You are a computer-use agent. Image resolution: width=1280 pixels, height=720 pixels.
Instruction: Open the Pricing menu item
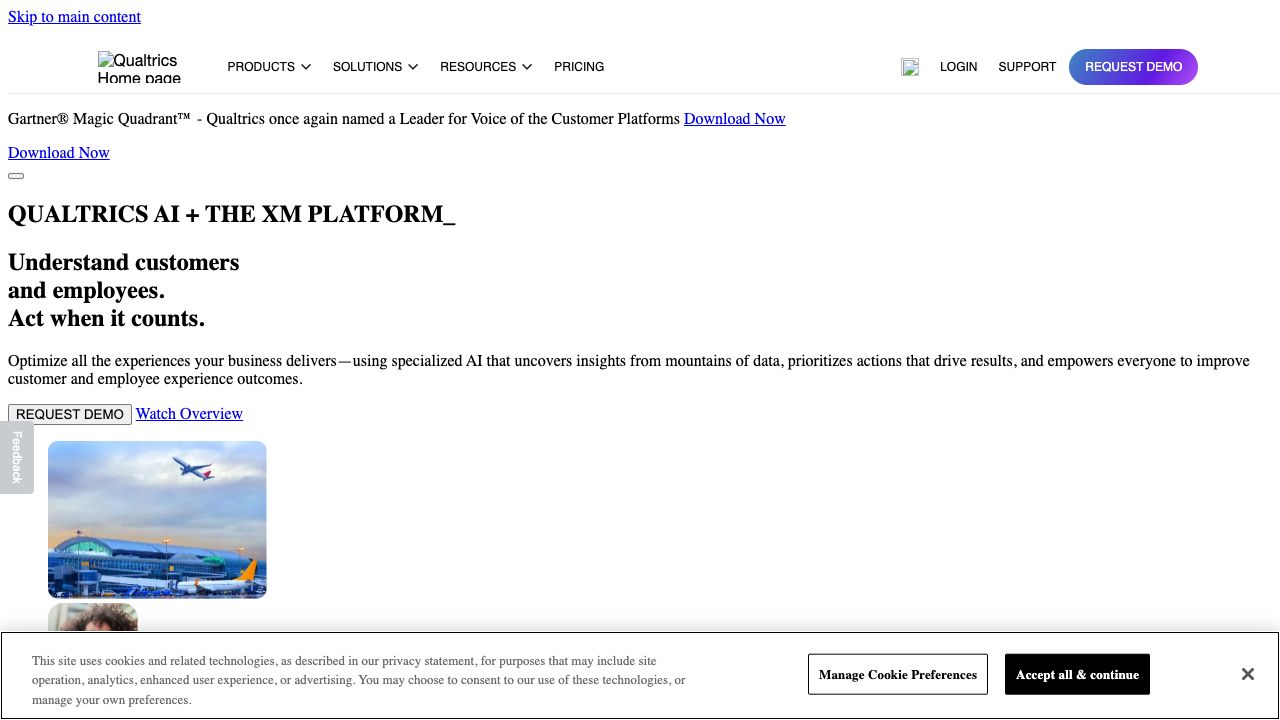point(579,67)
